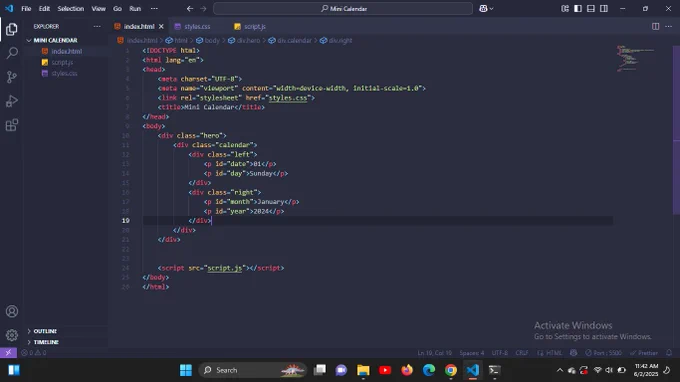Open index.html in the Explorer tree
This screenshot has height=382, width=680.
(x=65, y=51)
